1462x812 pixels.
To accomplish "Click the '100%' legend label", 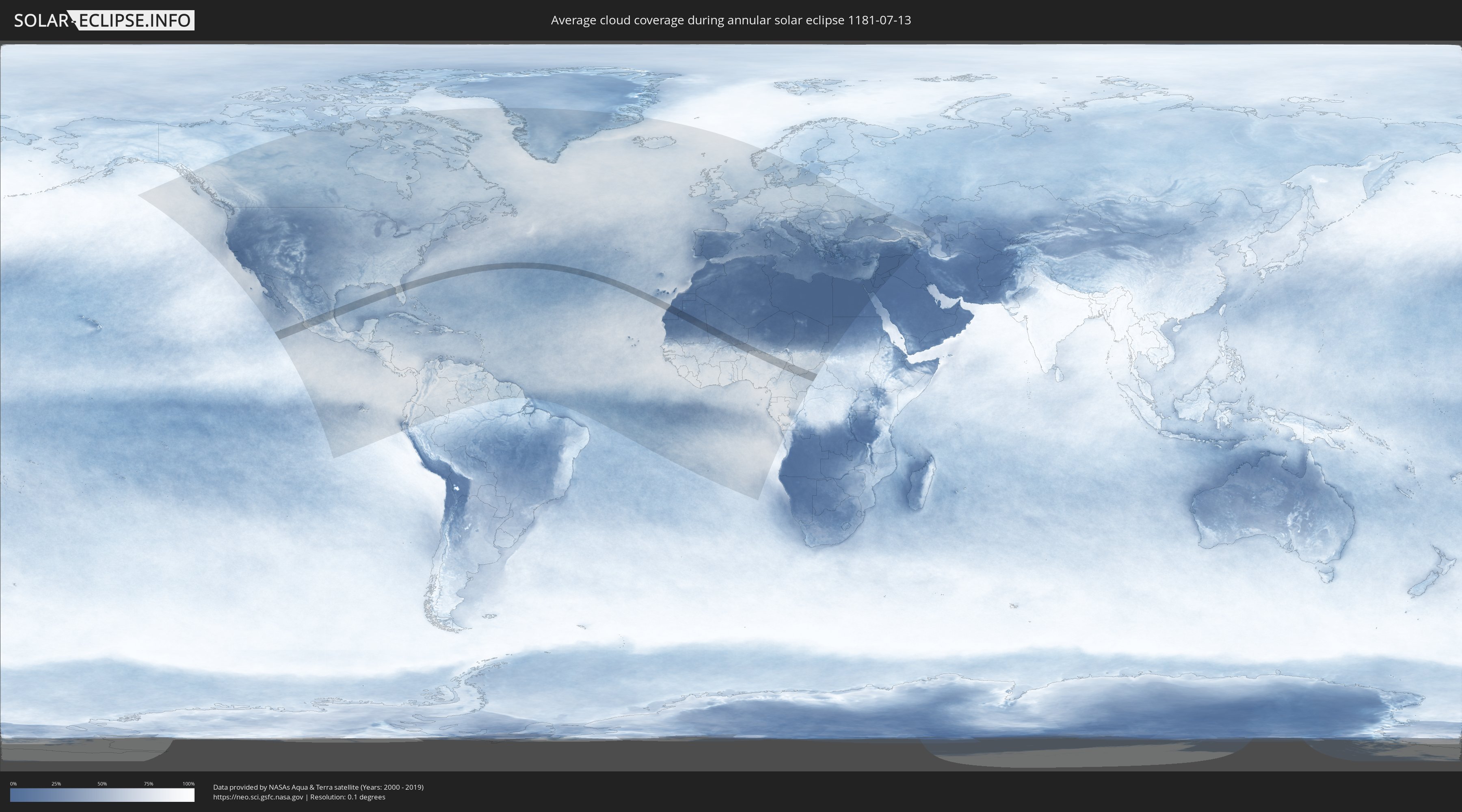I will (x=188, y=784).
